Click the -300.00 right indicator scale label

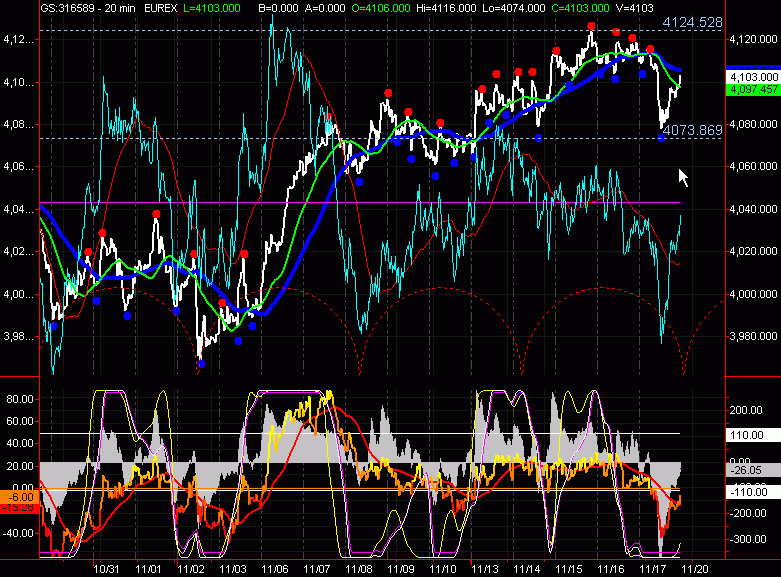tap(748, 539)
